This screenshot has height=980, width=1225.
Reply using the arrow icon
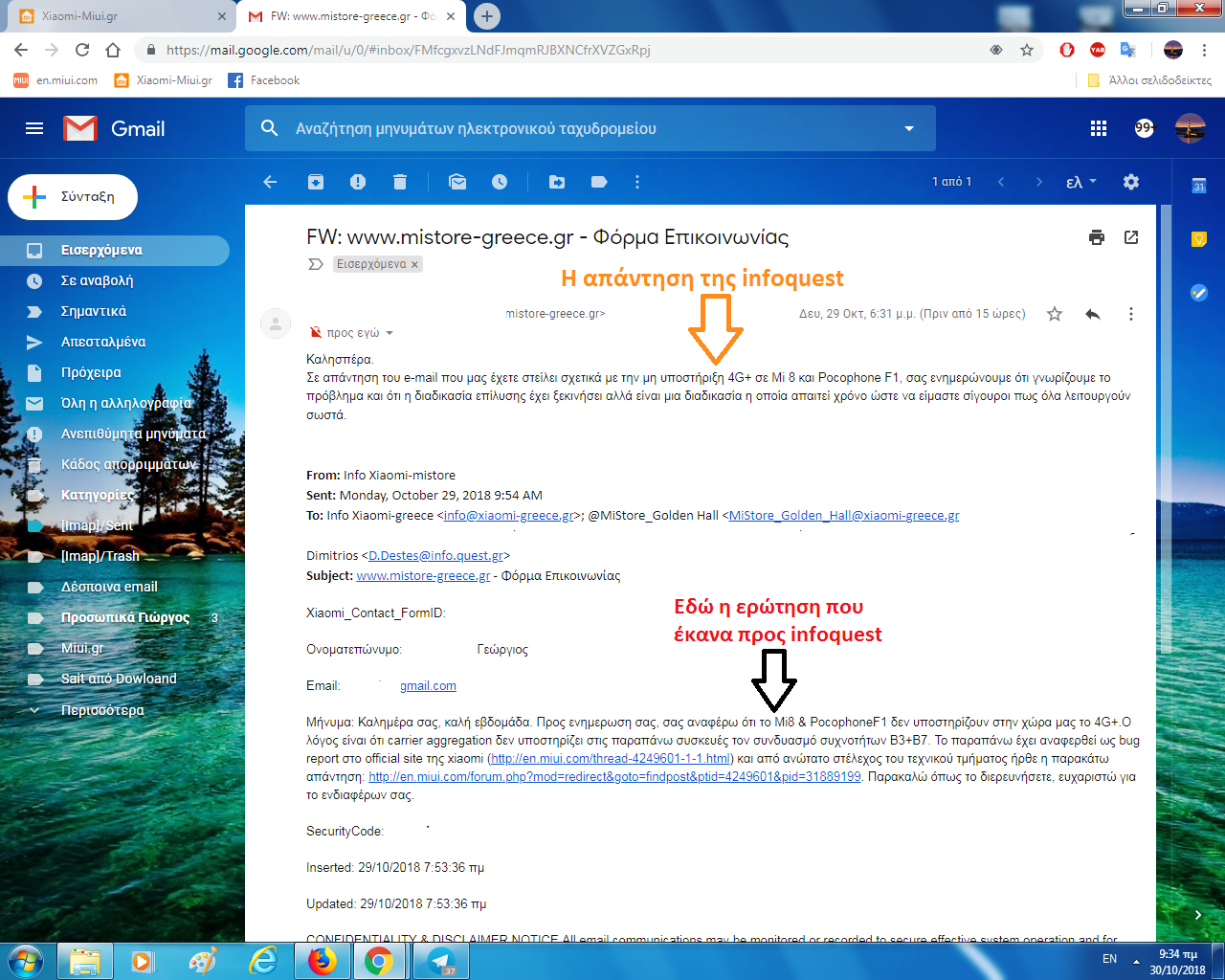point(1093,314)
